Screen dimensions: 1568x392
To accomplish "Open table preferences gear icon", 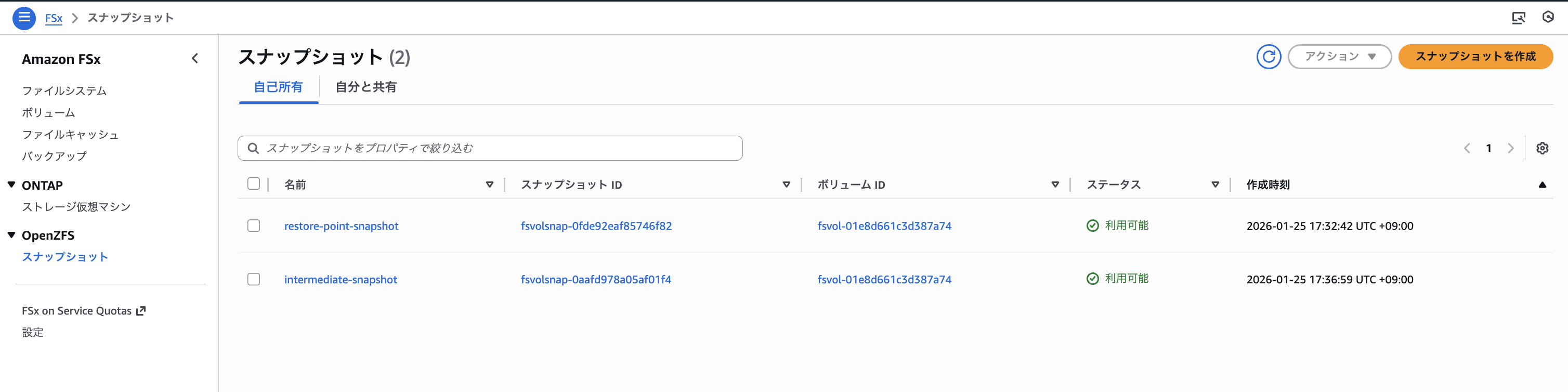I will click(1542, 148).
